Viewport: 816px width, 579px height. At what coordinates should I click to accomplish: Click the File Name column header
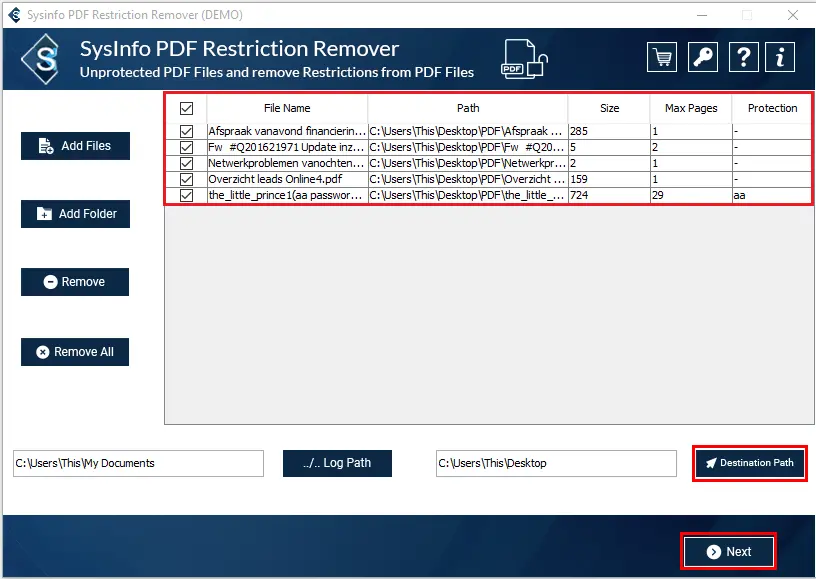[287, 108]
